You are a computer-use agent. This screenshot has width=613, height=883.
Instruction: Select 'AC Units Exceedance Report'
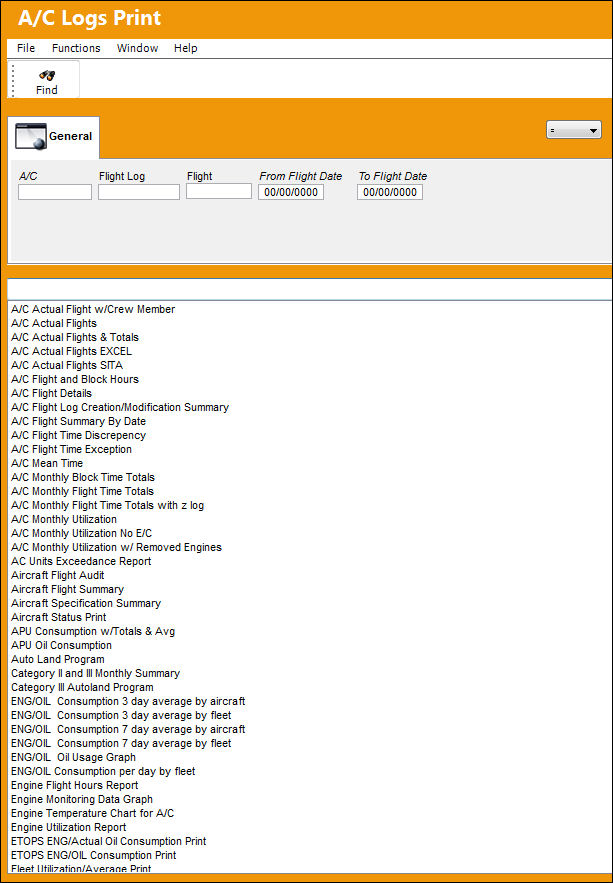coord(81,561)
